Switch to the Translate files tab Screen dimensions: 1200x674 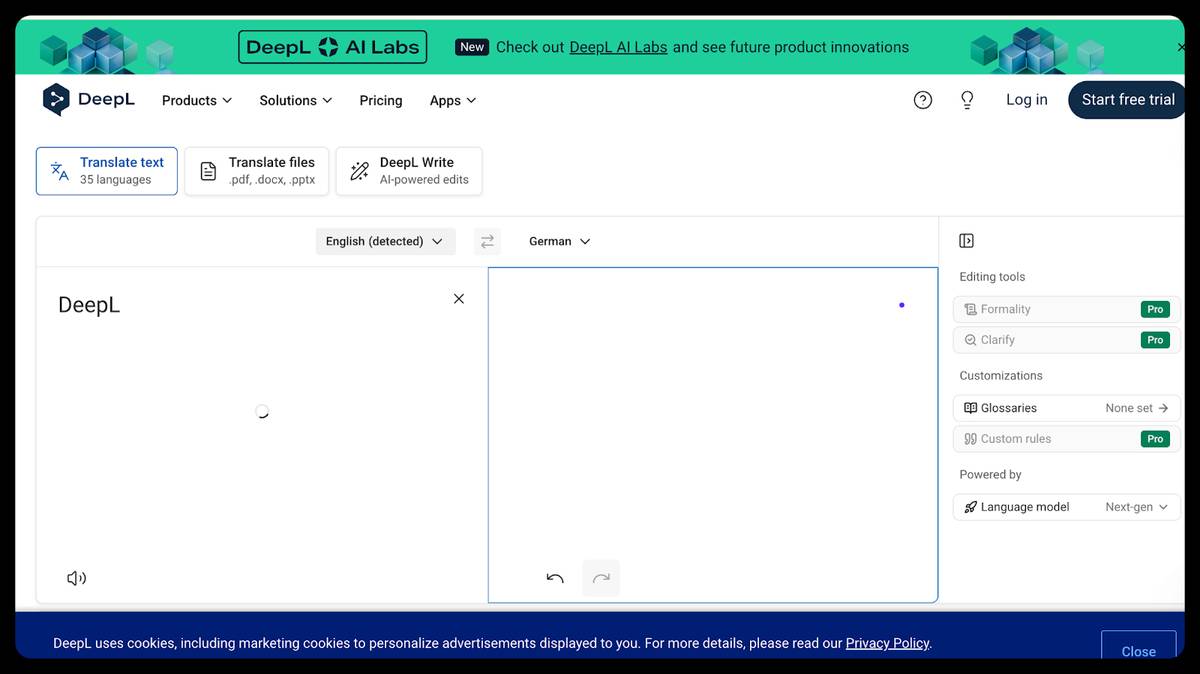(x=257, y=171)
